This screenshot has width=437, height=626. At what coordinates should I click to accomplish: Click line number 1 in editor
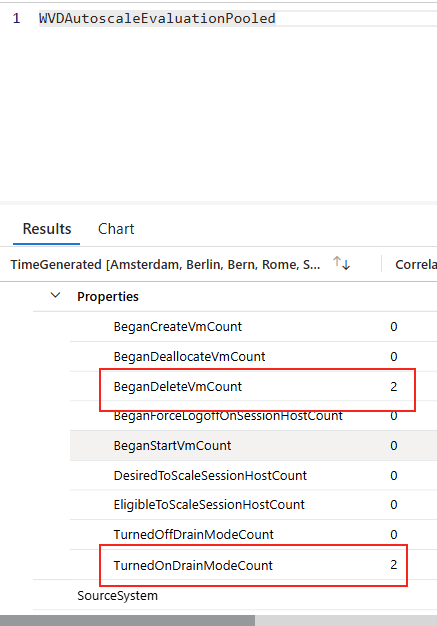[16, 18]
